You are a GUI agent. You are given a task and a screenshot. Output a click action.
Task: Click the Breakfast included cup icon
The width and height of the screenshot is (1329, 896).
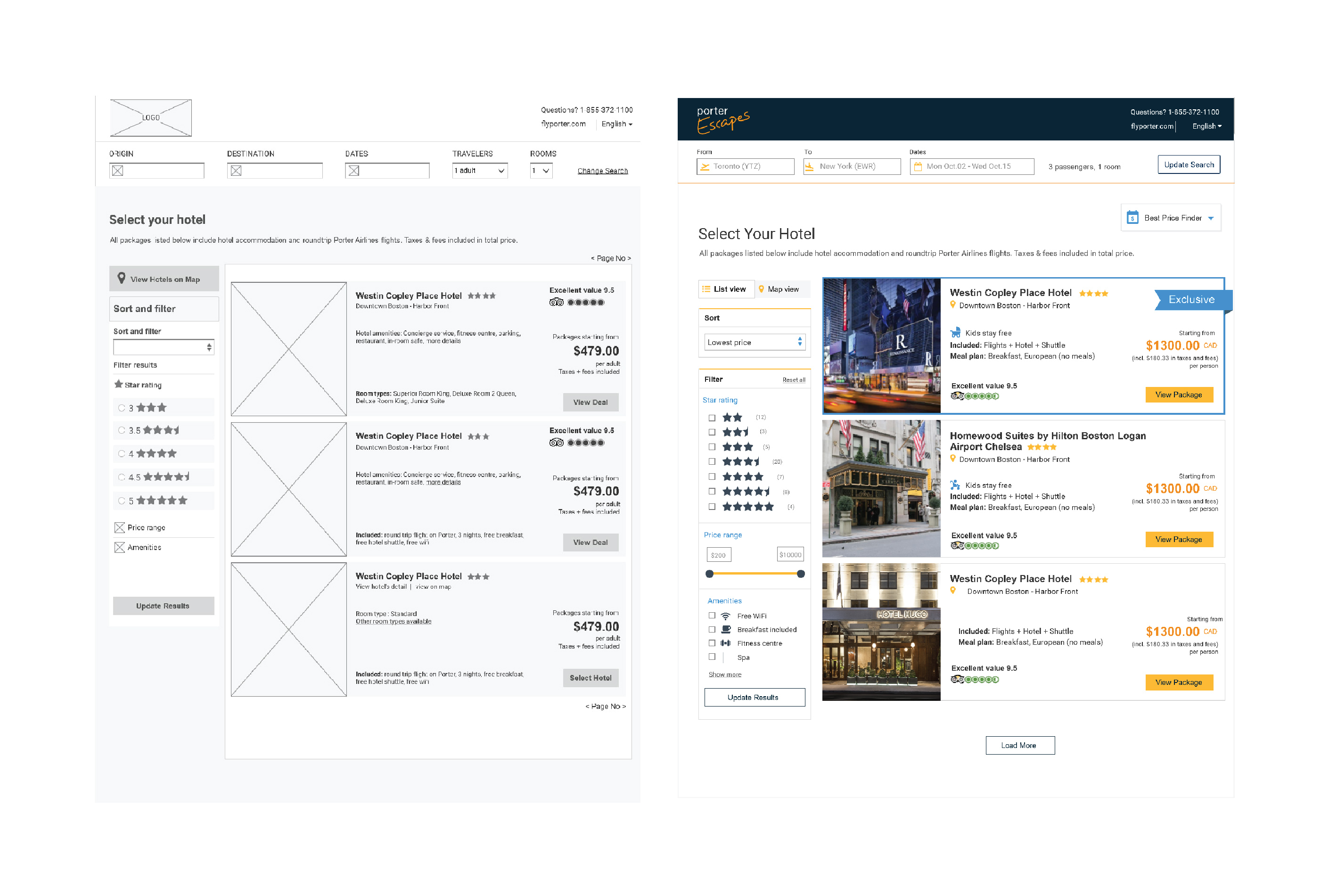726,630
